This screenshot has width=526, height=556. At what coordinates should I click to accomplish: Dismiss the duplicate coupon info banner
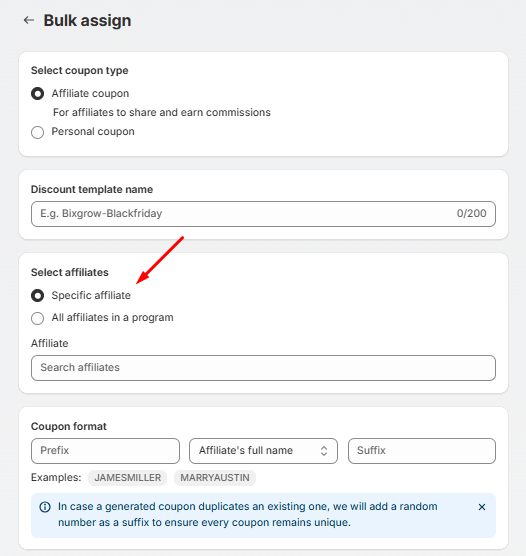482,507
